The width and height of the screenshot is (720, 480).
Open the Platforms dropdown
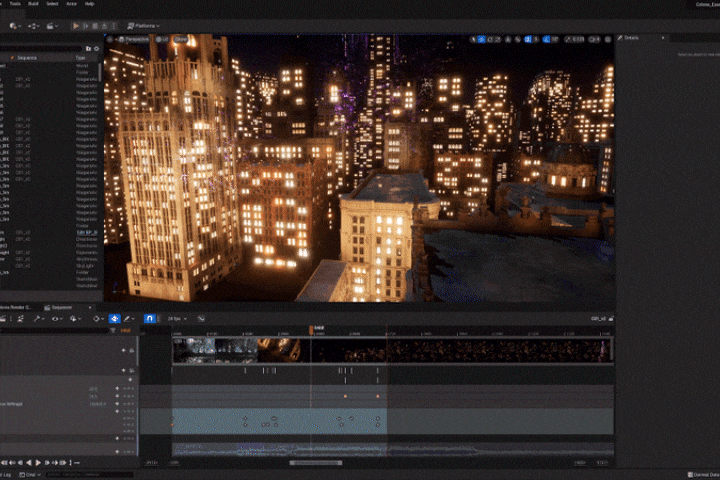[x=143, y=26]
